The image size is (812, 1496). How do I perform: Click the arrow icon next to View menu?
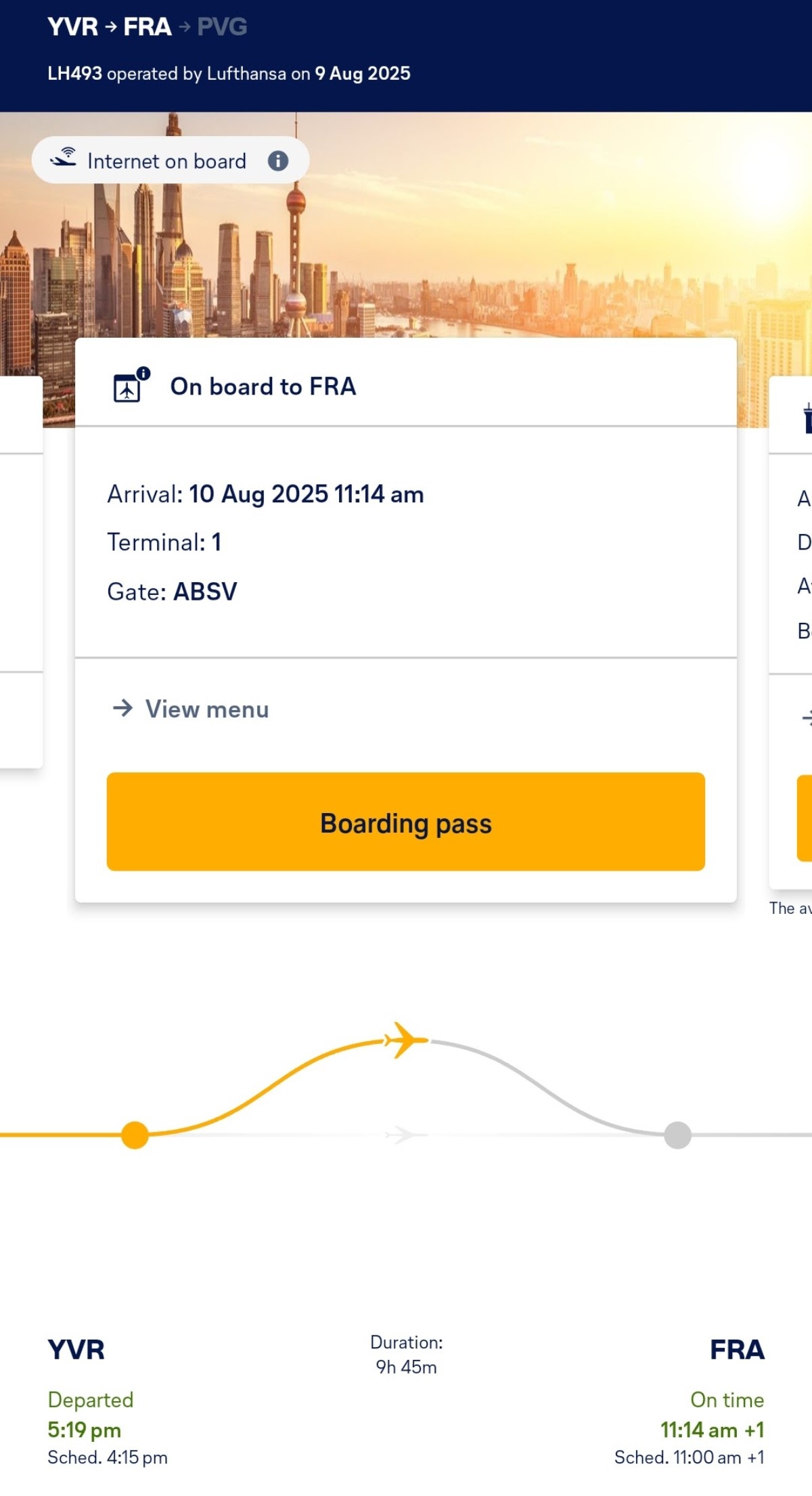coord(122,708)
